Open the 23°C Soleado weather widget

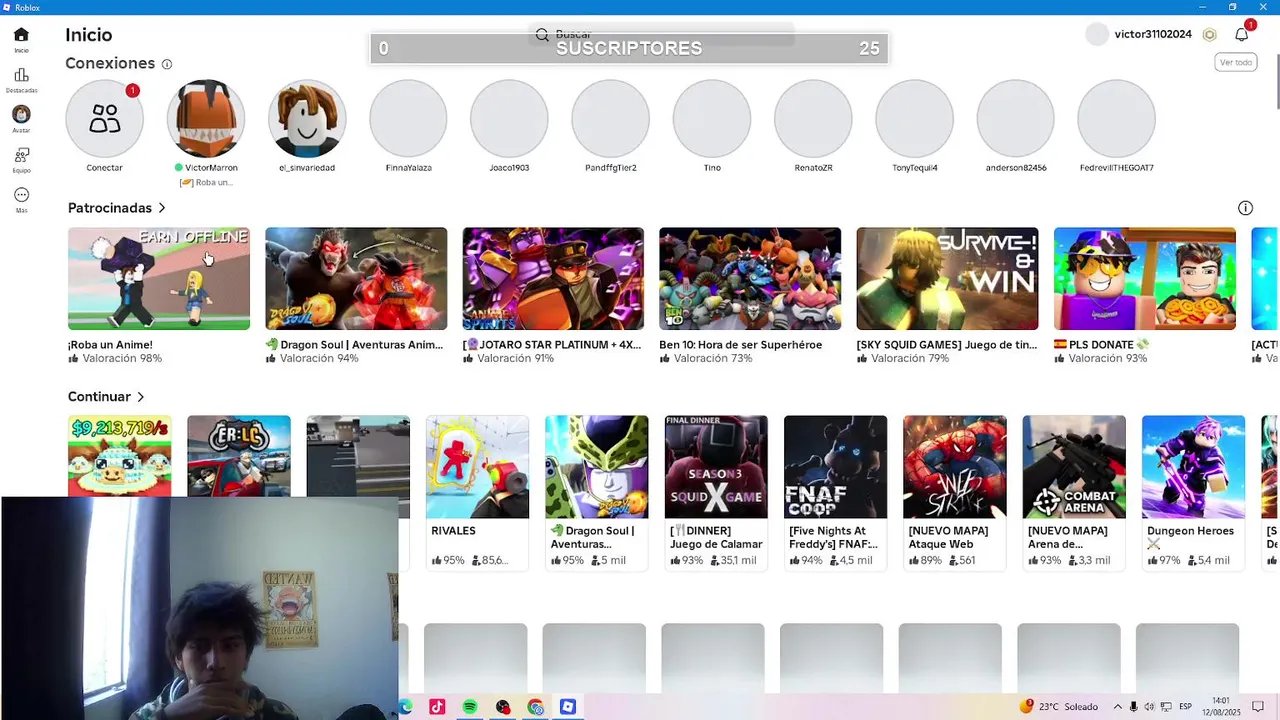tap(1059, 707)
